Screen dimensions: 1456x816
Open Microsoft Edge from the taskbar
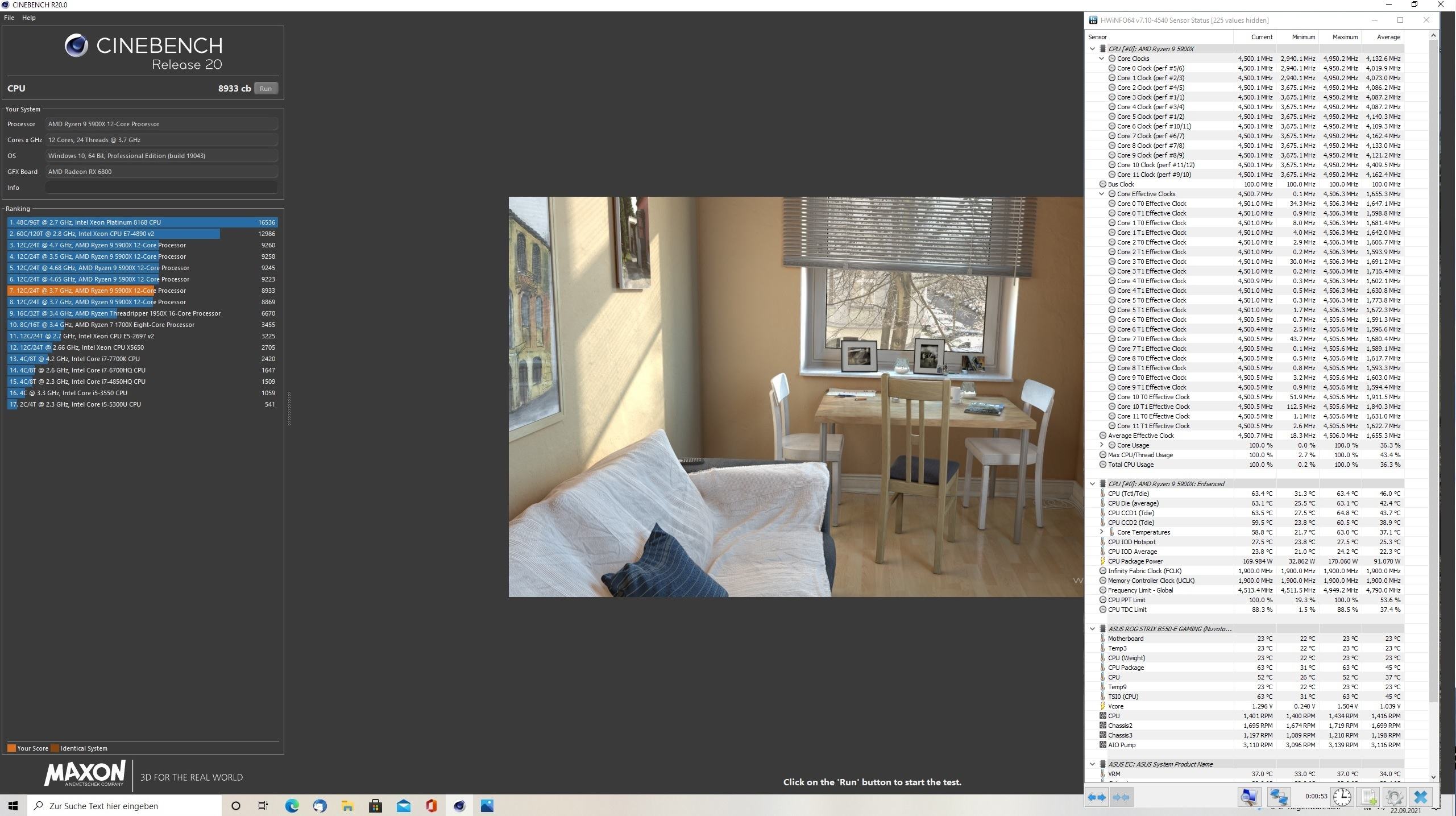(292, 806)
